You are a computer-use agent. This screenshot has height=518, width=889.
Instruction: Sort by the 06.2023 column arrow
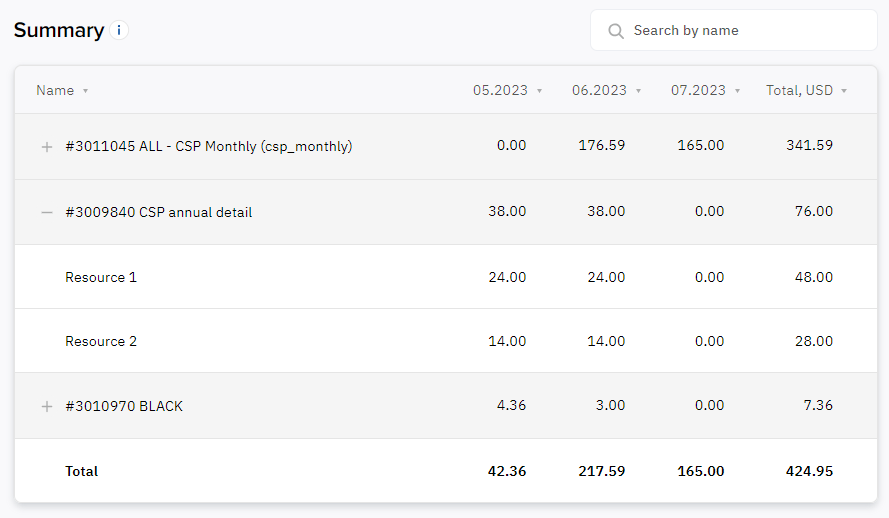click(638, 91)
